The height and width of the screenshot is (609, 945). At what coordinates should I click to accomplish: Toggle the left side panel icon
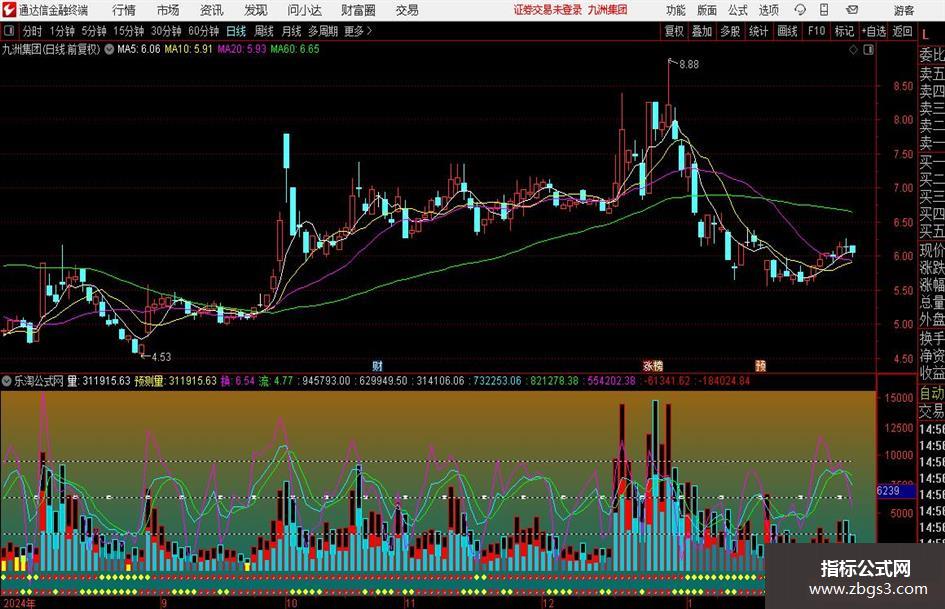[9, 31]
